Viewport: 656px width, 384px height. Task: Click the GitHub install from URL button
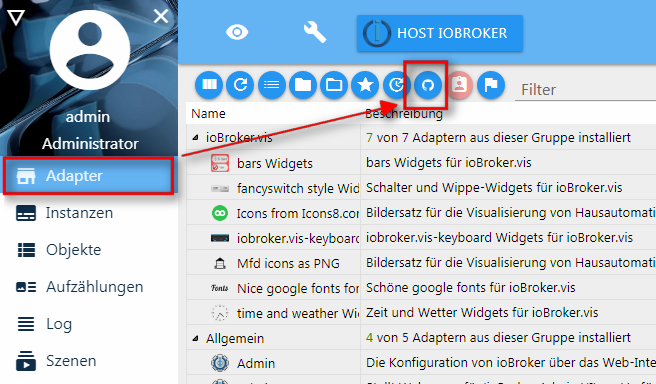428,85
